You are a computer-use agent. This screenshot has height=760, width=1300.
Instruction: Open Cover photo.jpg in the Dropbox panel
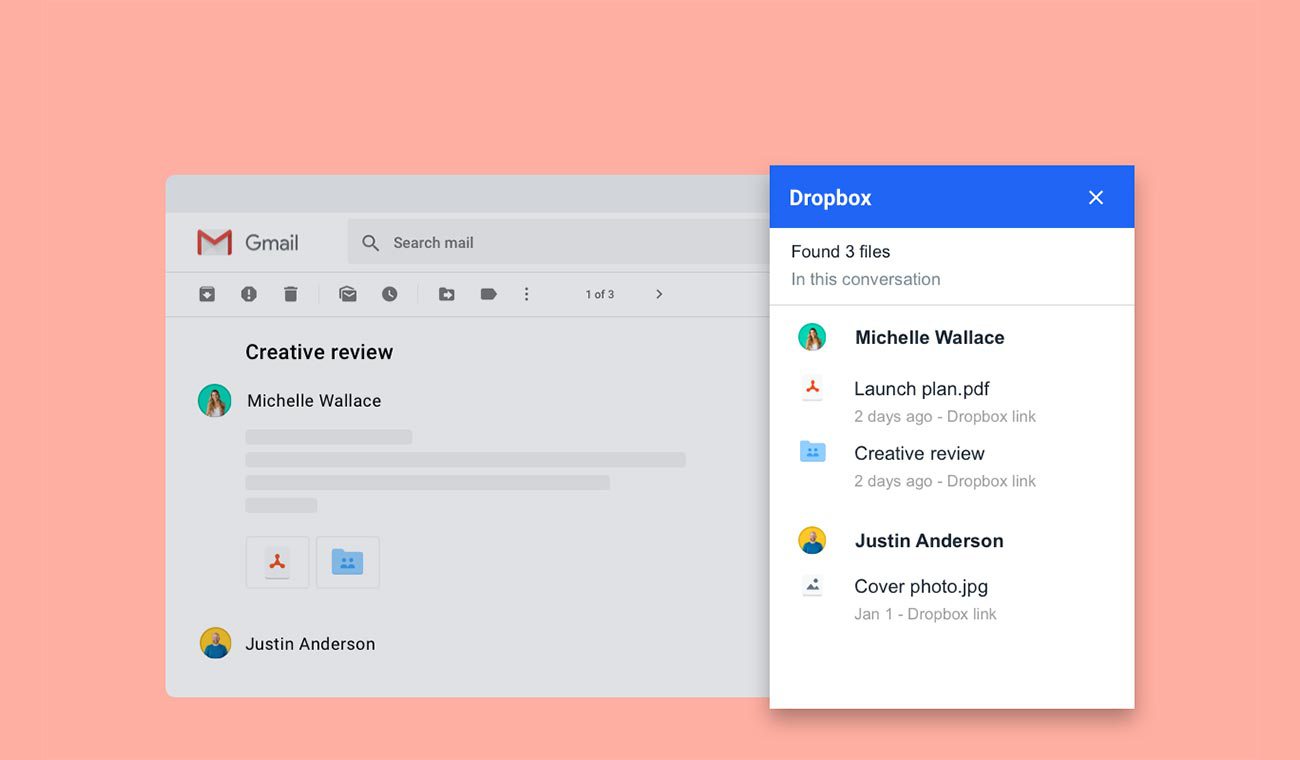click(x=920, y=587)
